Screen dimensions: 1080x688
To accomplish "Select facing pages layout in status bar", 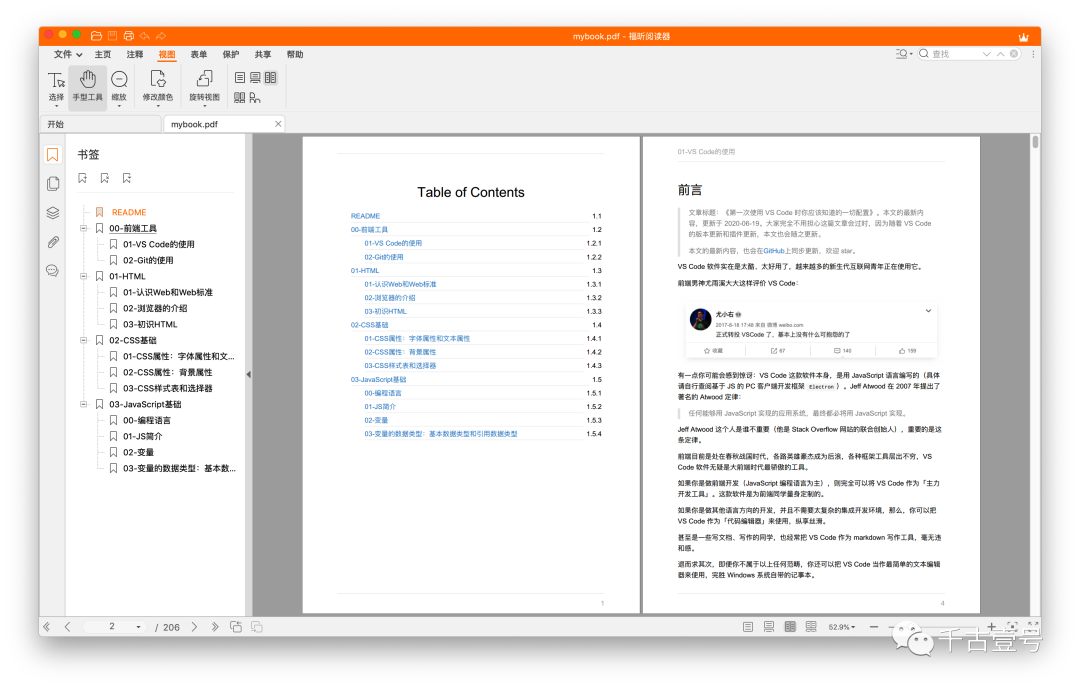I will coord(790,627).
